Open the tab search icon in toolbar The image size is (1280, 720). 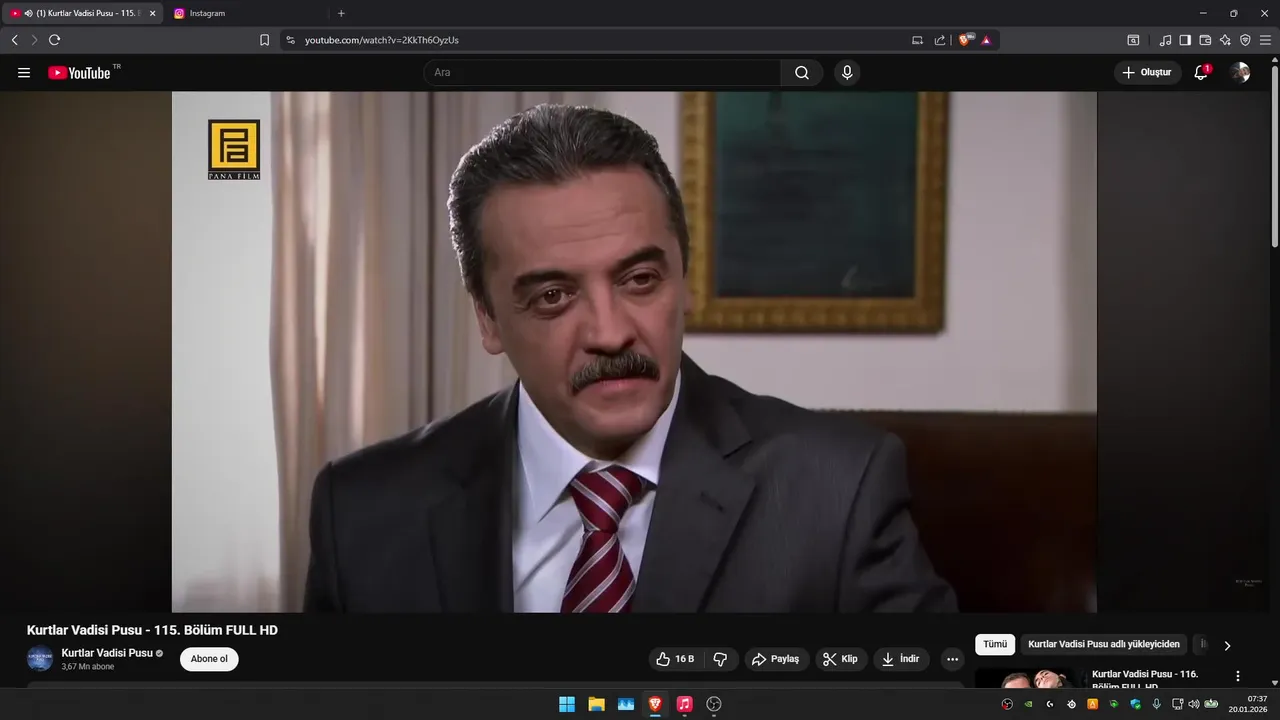point(1133,40)
